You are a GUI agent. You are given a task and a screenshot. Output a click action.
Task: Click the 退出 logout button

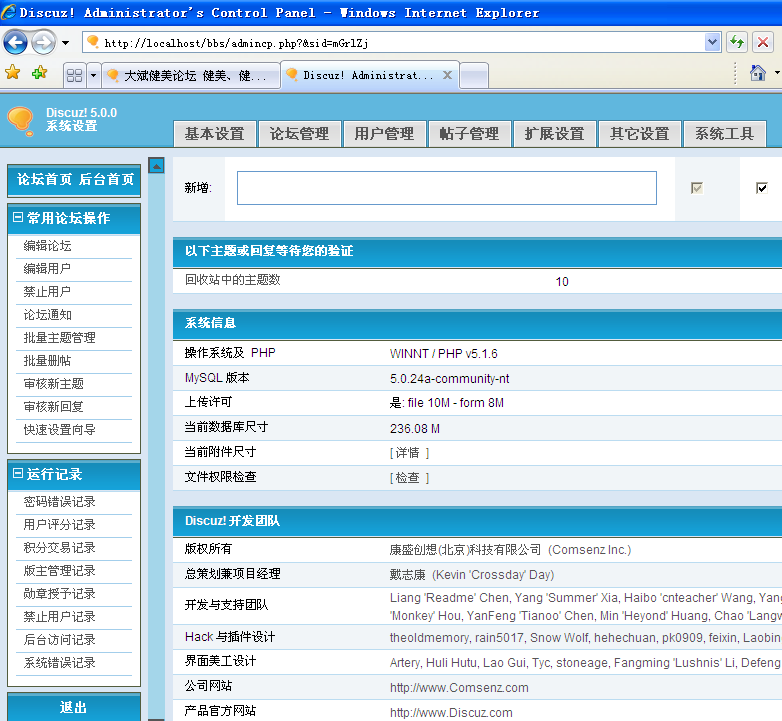click(x=74, y=707)
